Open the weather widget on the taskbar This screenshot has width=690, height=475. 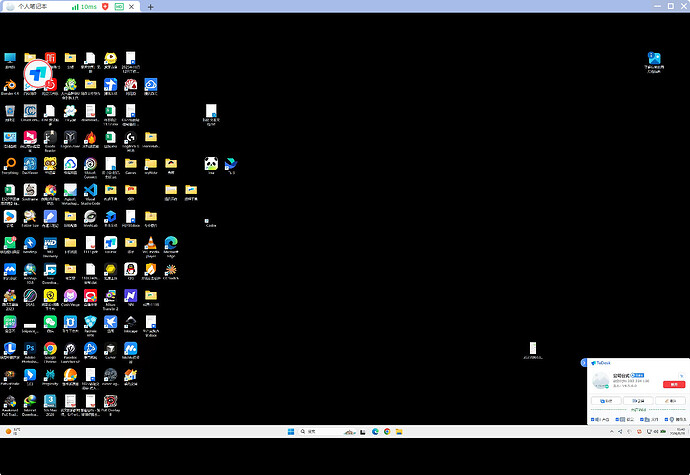(12, 431)
